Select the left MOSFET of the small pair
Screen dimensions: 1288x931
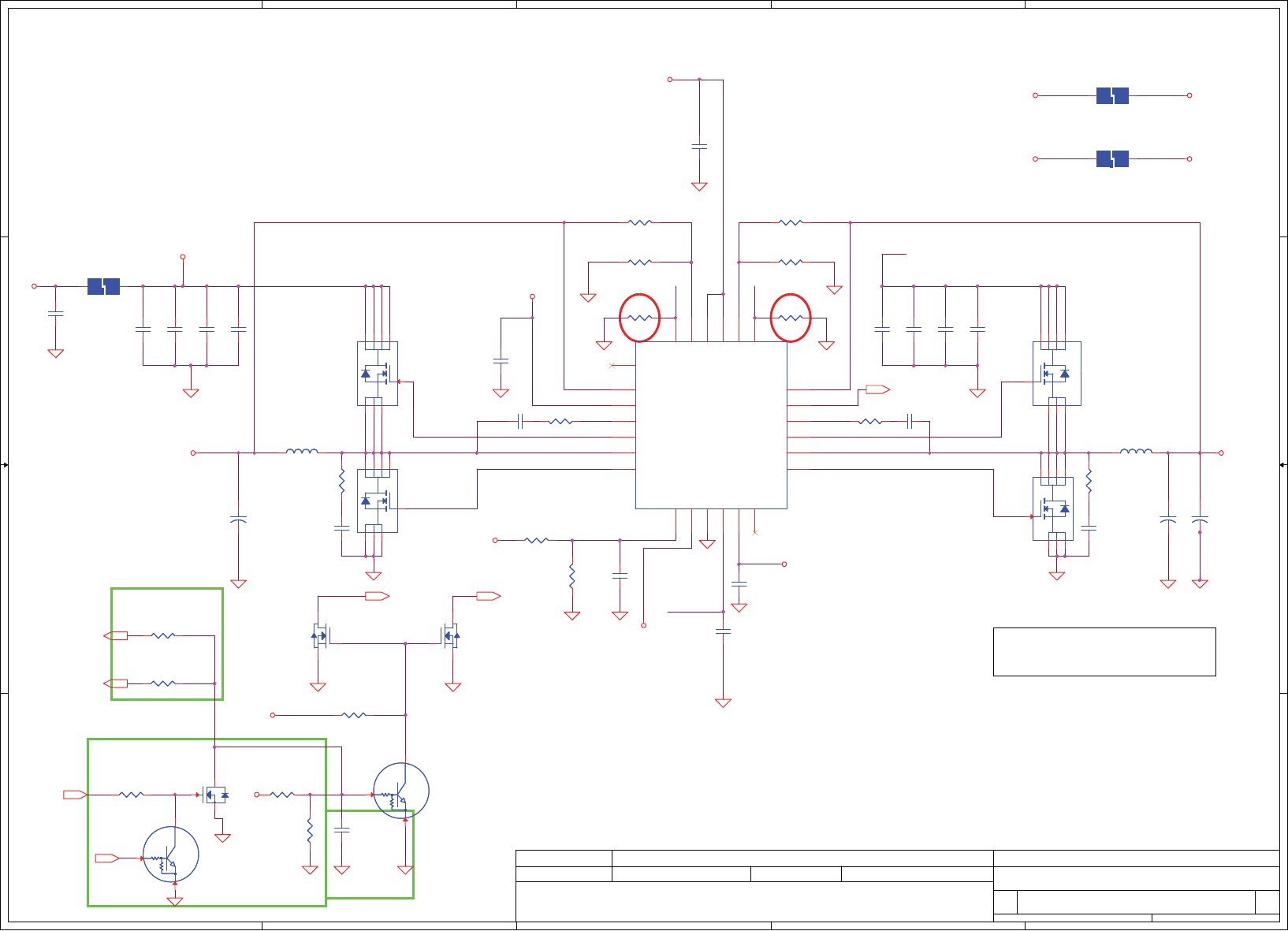click(320, 635)
